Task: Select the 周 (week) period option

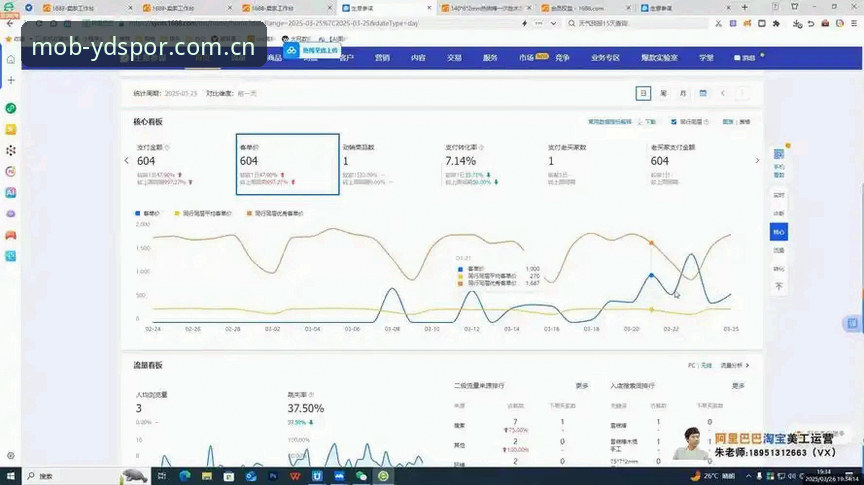Action: 663,93
